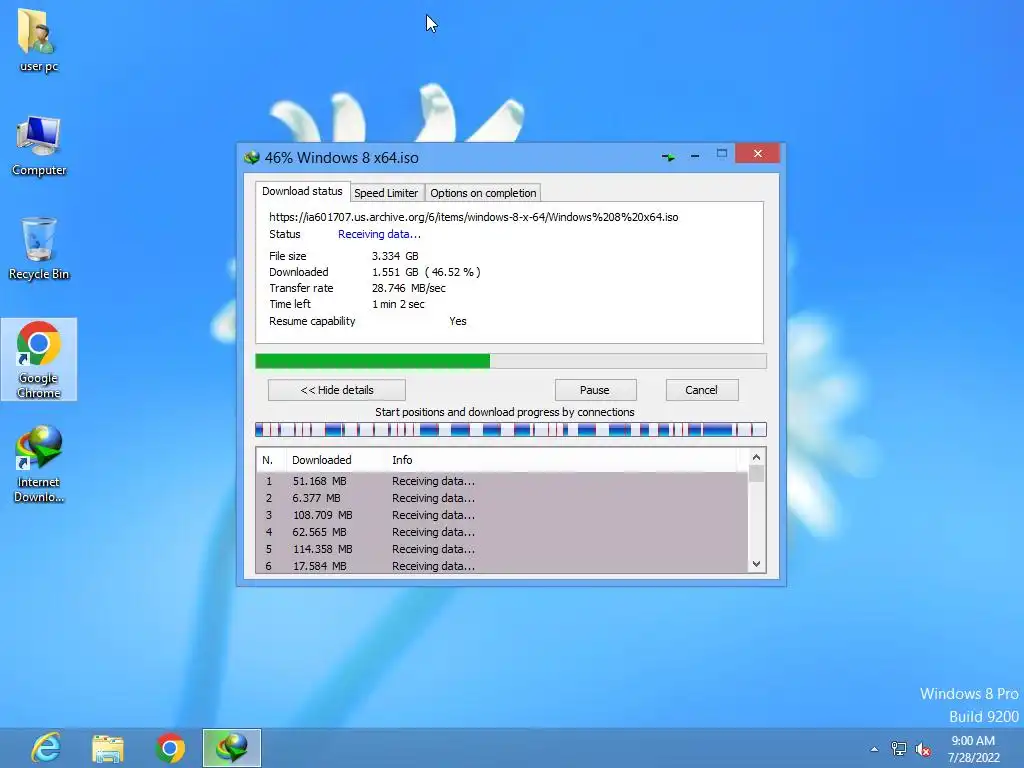
Task: Show hidden system tray icons
Action: tap(874, 749)
